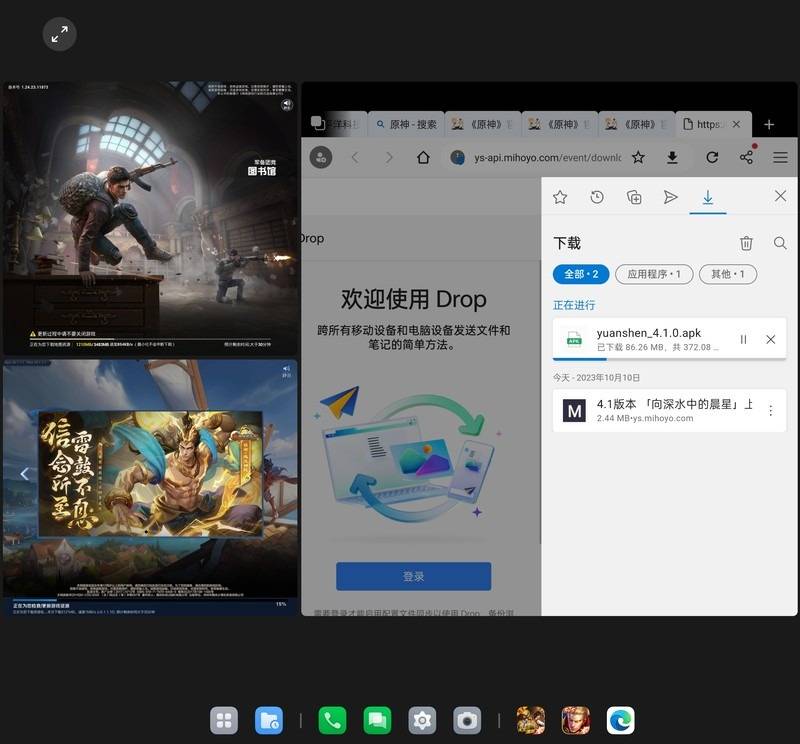The image size is (800, 744).
Task: Open a new browser tab
Action: [769, 125]
